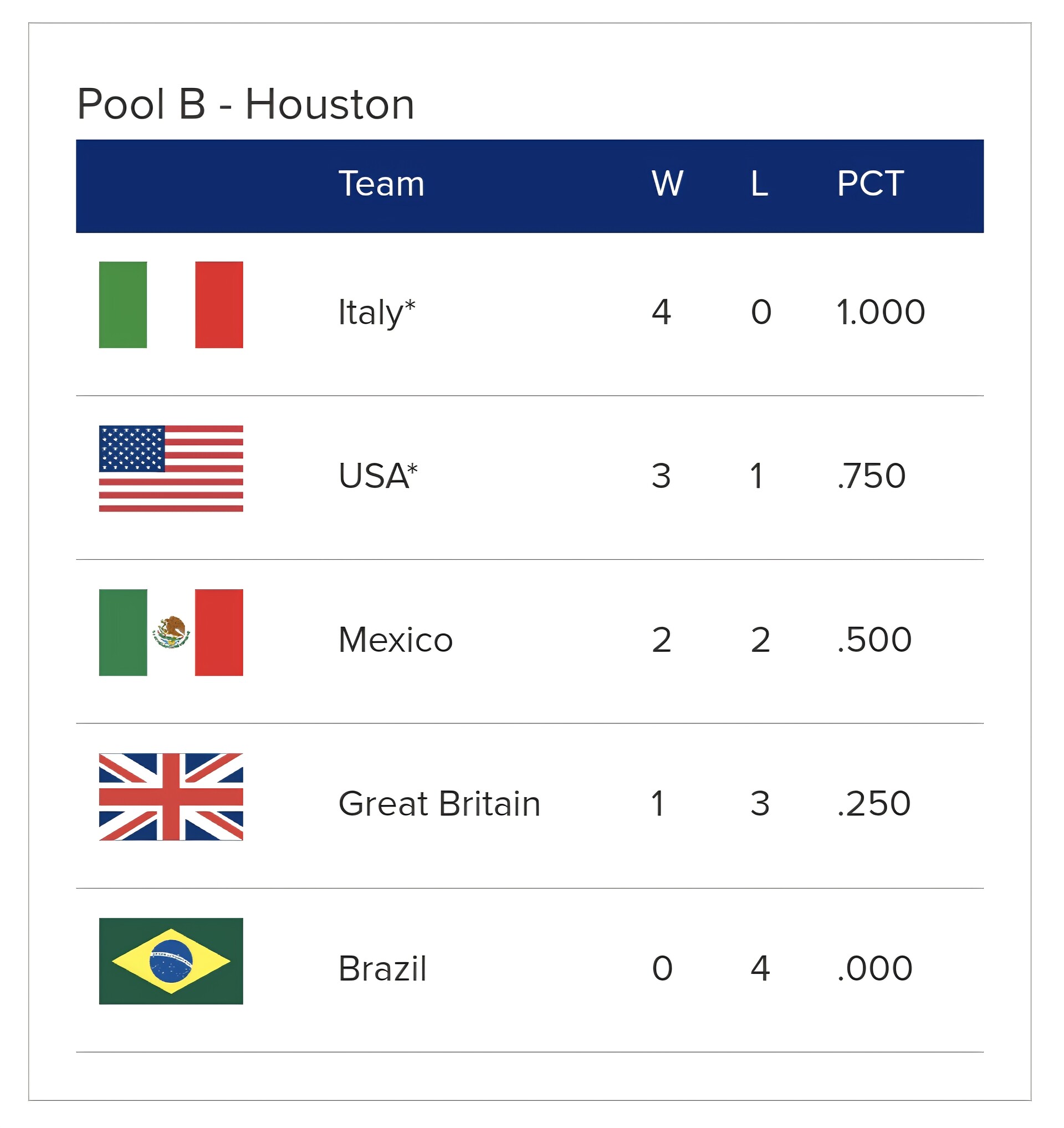Click the USA flag icon
The image size is (1064, 1128).
[x=171, y=469]
